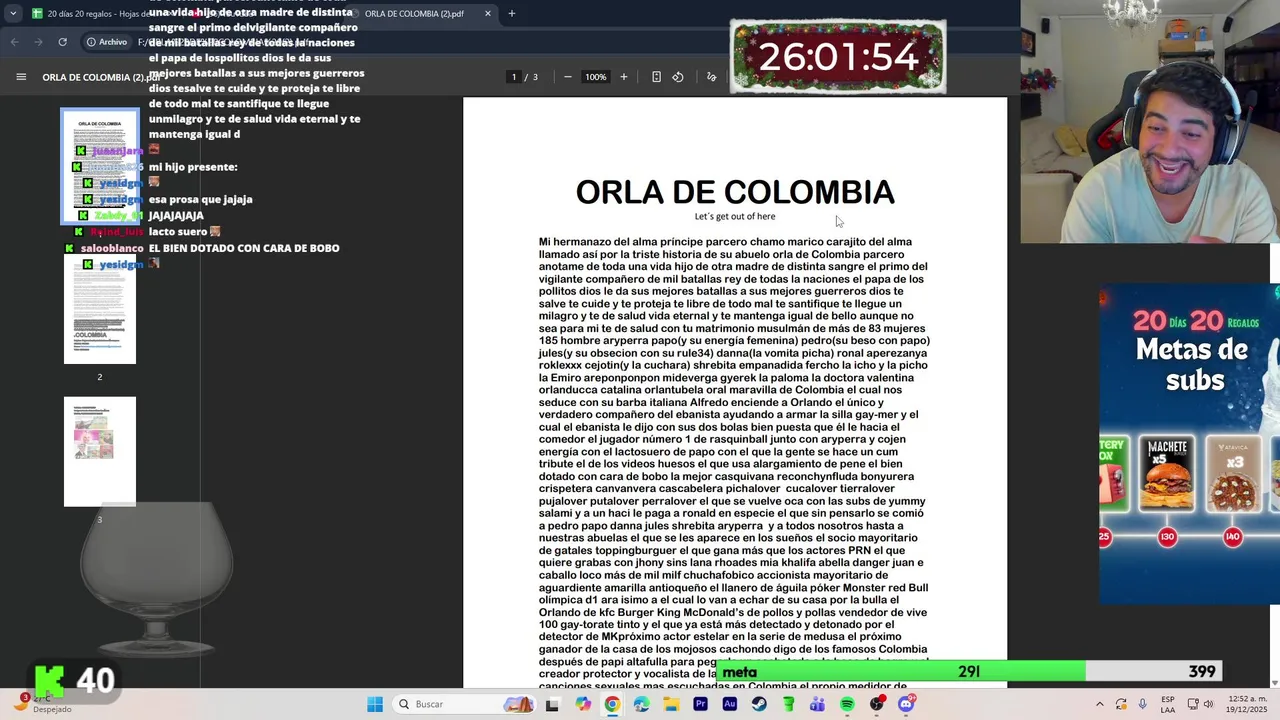
Task: Click the "mi hijo presente:" chat message
Action: (x=193, y=167)
